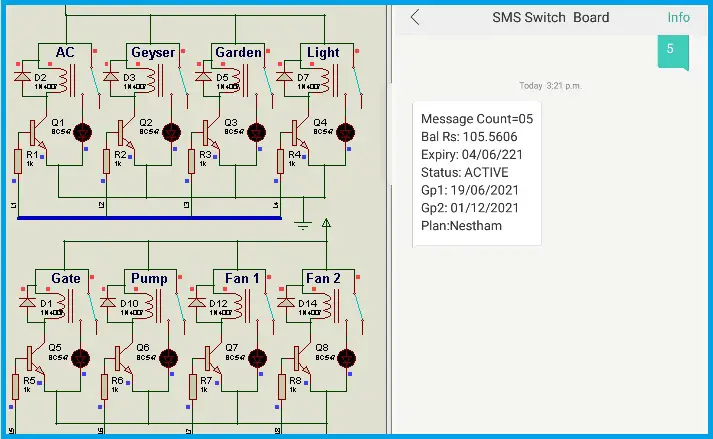
Task: Click the LED next to transistor Q3
Action: coord(256,132)
